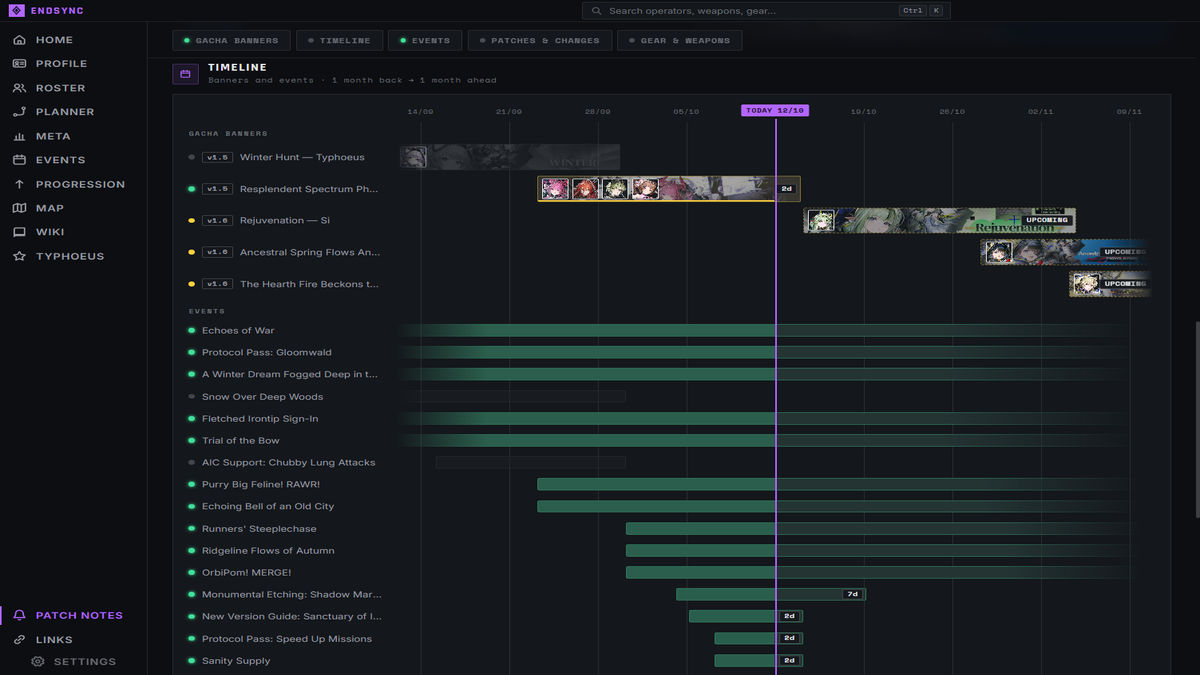This screenshot has height=675, width=1200.
Task: Select Protocol Pass: Gloomwald event
Action: pyautogui.click(x=267, y=353)
